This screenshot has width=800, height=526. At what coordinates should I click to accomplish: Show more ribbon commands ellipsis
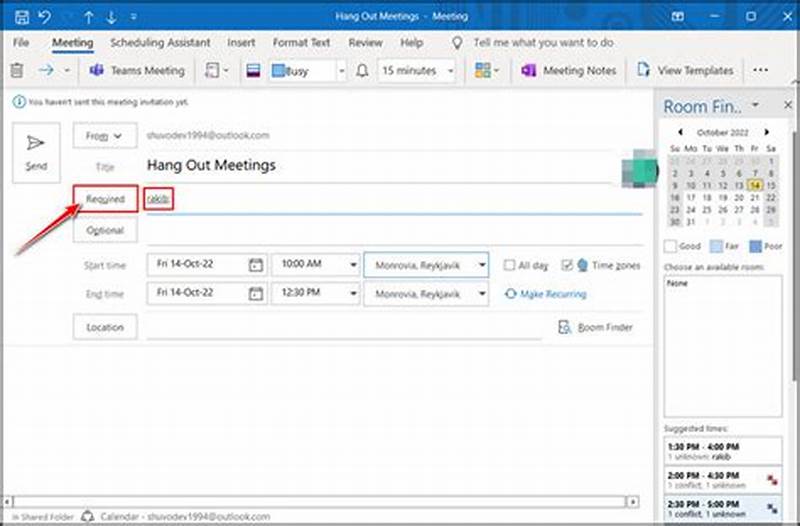click(x=760, y=70)
